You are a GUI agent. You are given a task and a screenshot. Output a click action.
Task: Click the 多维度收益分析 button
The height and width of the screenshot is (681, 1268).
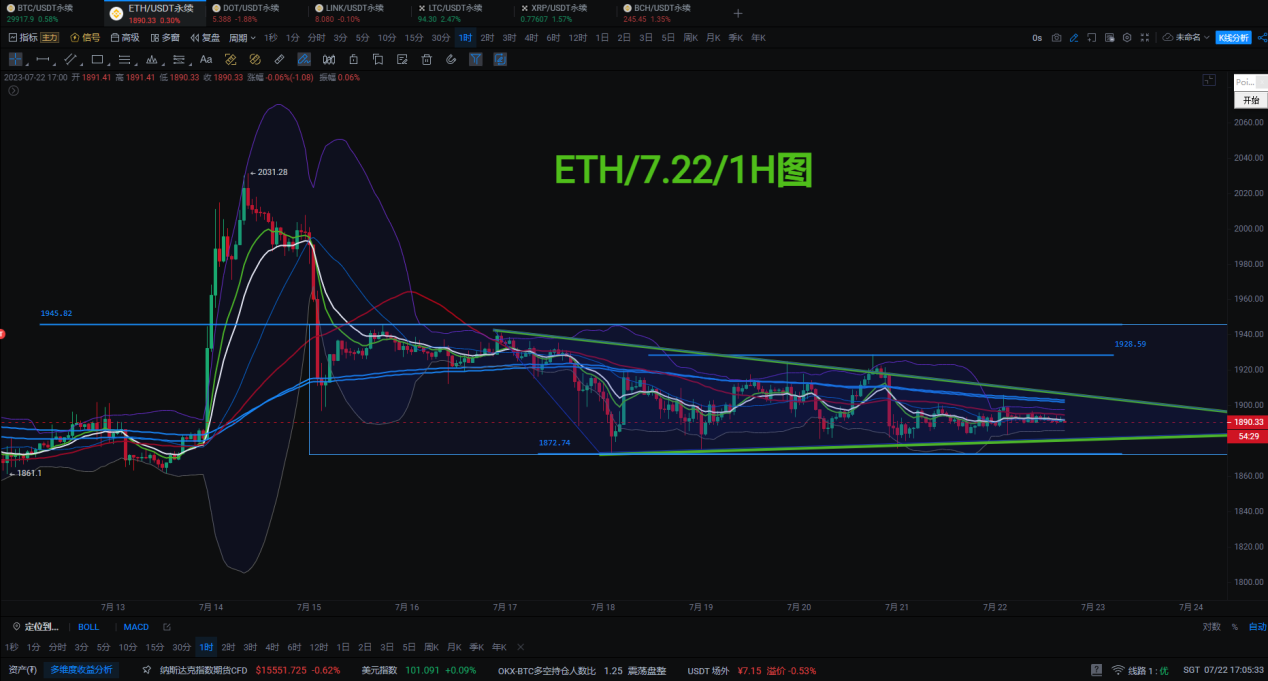point(81,670)
